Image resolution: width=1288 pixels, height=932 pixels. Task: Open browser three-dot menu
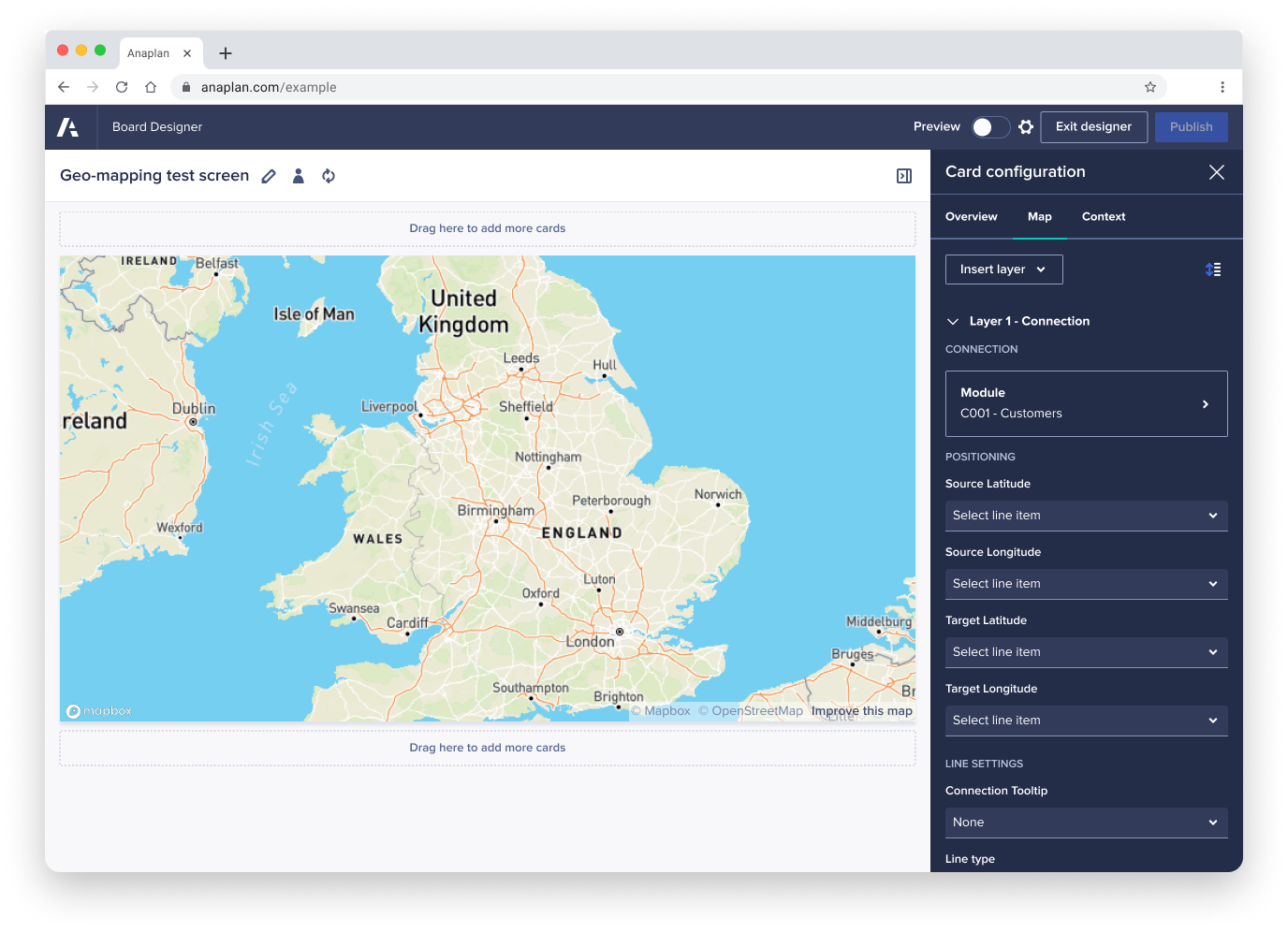(1222, 87)
